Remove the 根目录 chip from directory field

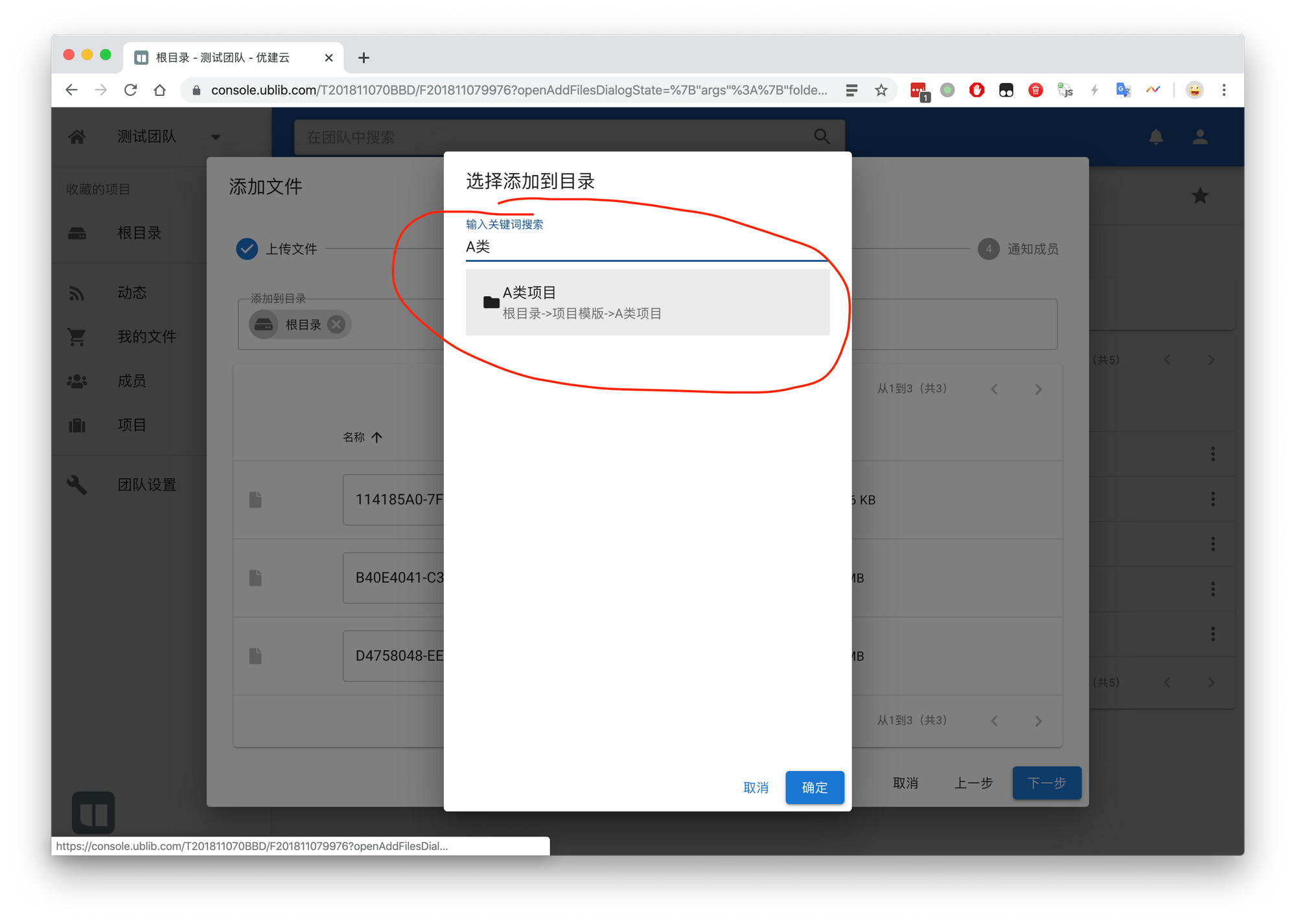pos(336,325)
